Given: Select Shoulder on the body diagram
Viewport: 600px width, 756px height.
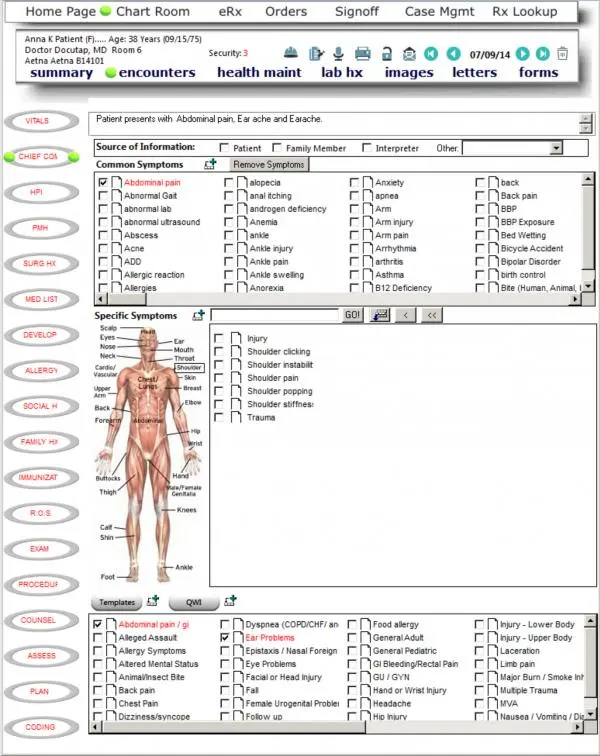Looking at the screenshot, I should tap(189, 368).
